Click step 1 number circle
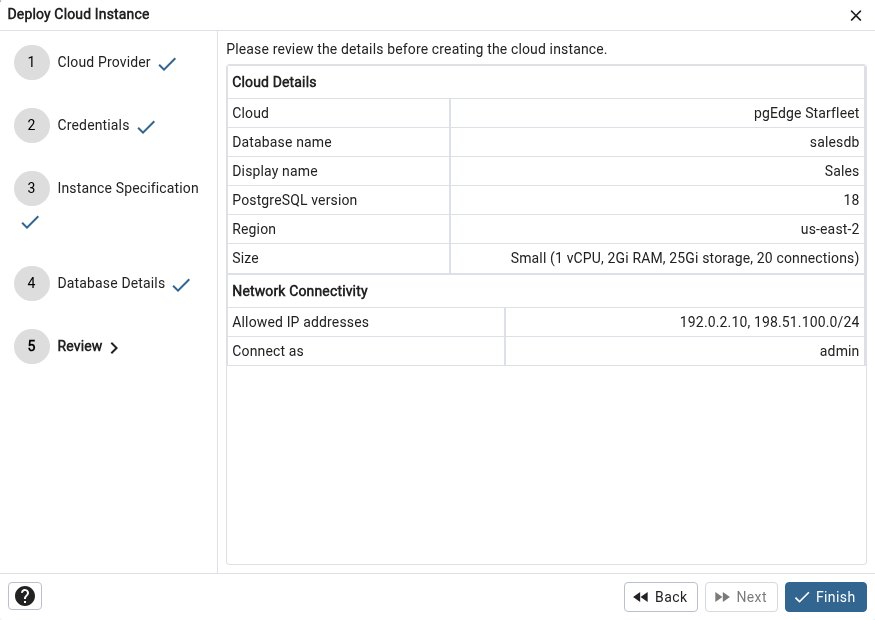Screen dimensions: 875x620 click(31, 62)
